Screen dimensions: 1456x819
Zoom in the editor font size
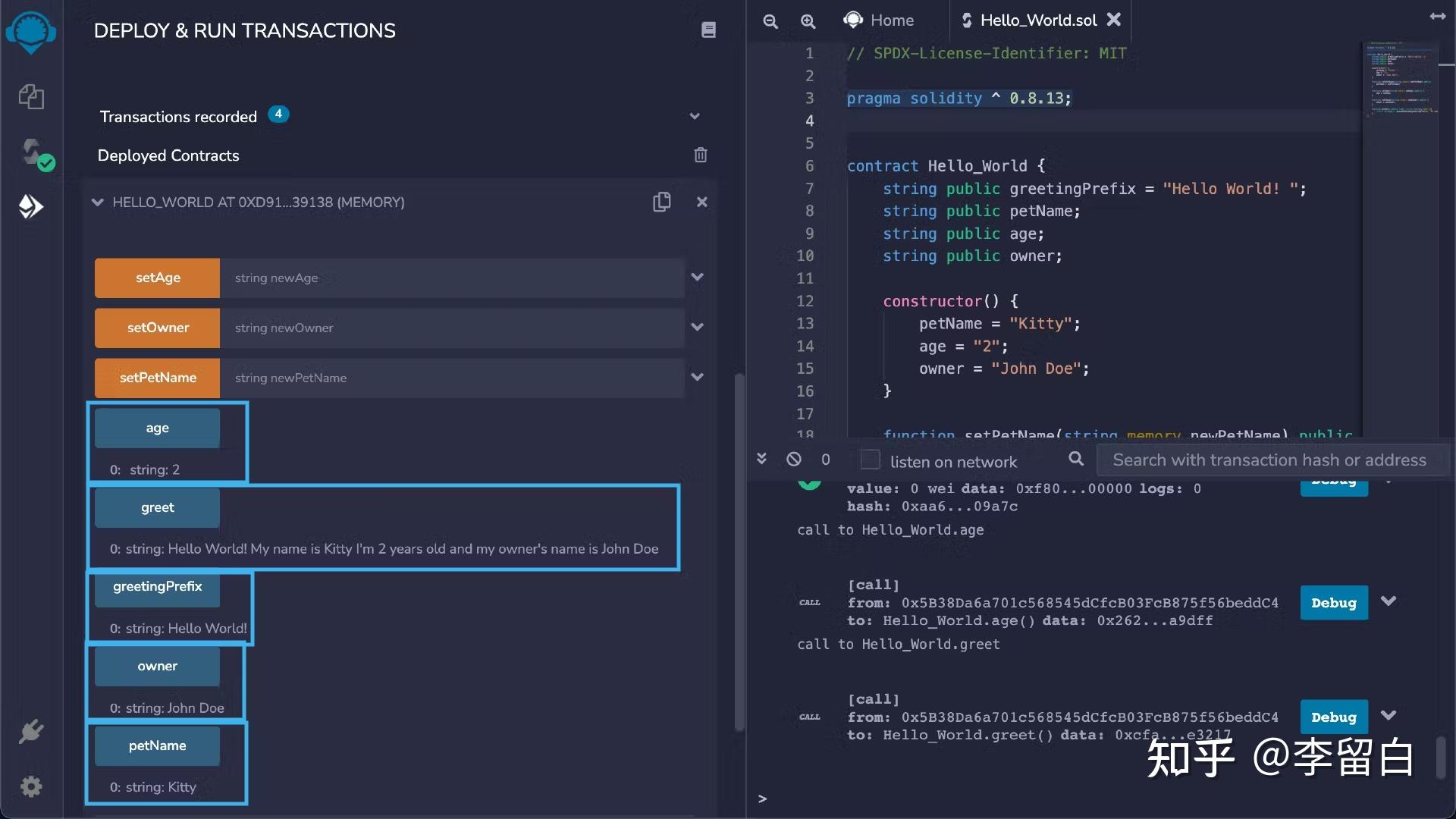point(808,21)
